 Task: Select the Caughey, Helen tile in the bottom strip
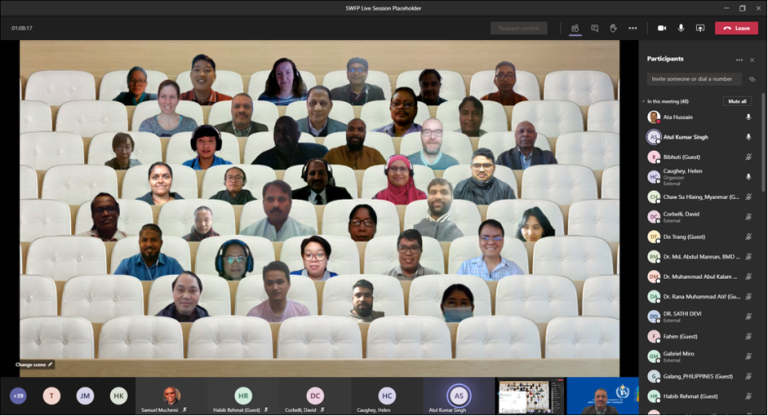[386, 396]
